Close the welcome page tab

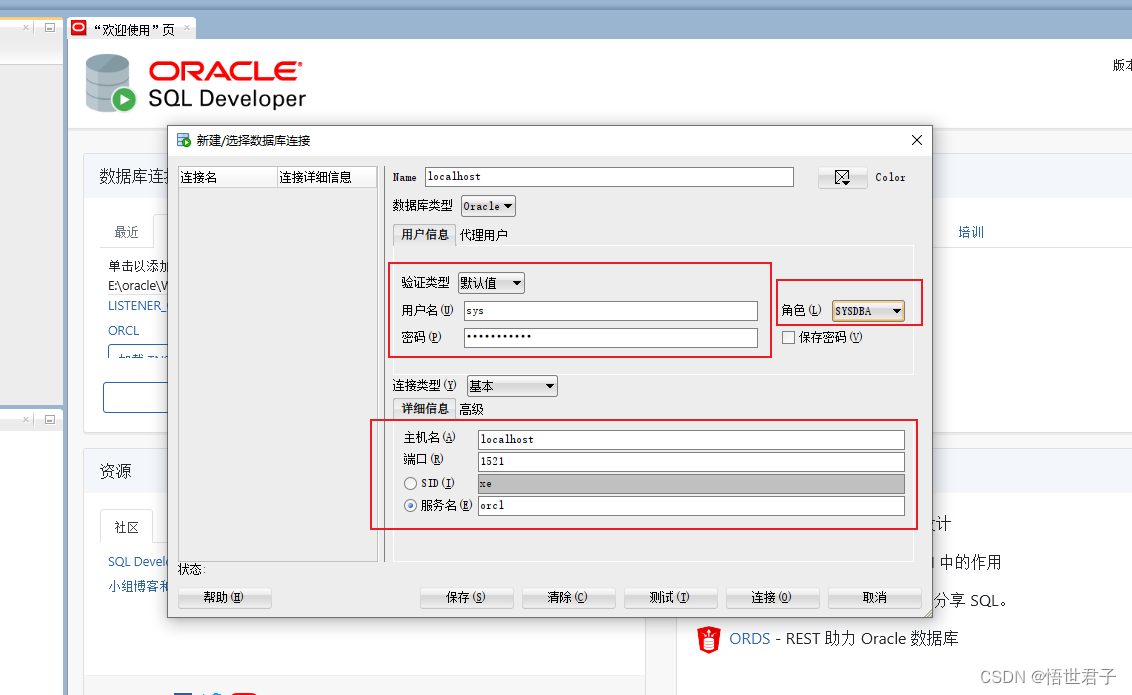tap(186, 27)
